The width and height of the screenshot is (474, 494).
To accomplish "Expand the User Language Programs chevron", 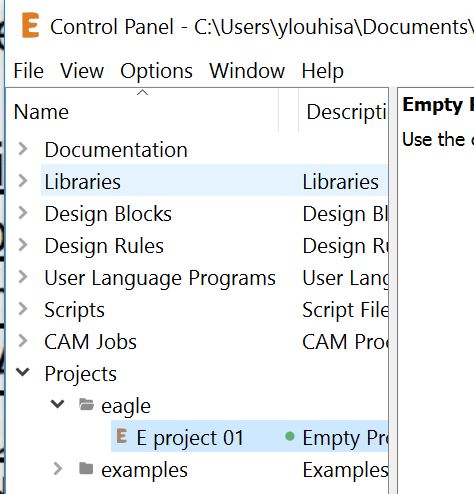I will (x=23, y=277).
